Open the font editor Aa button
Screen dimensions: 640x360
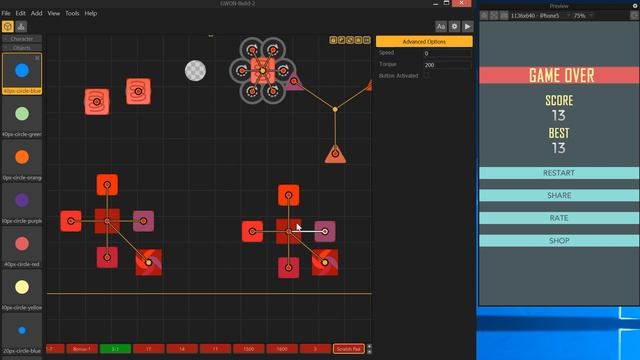click(x=440, y=27)
